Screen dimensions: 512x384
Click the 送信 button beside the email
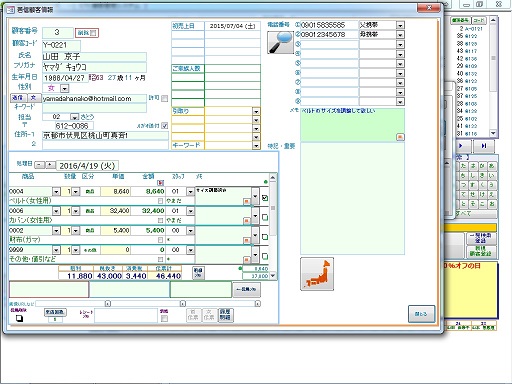coord(18,98)
